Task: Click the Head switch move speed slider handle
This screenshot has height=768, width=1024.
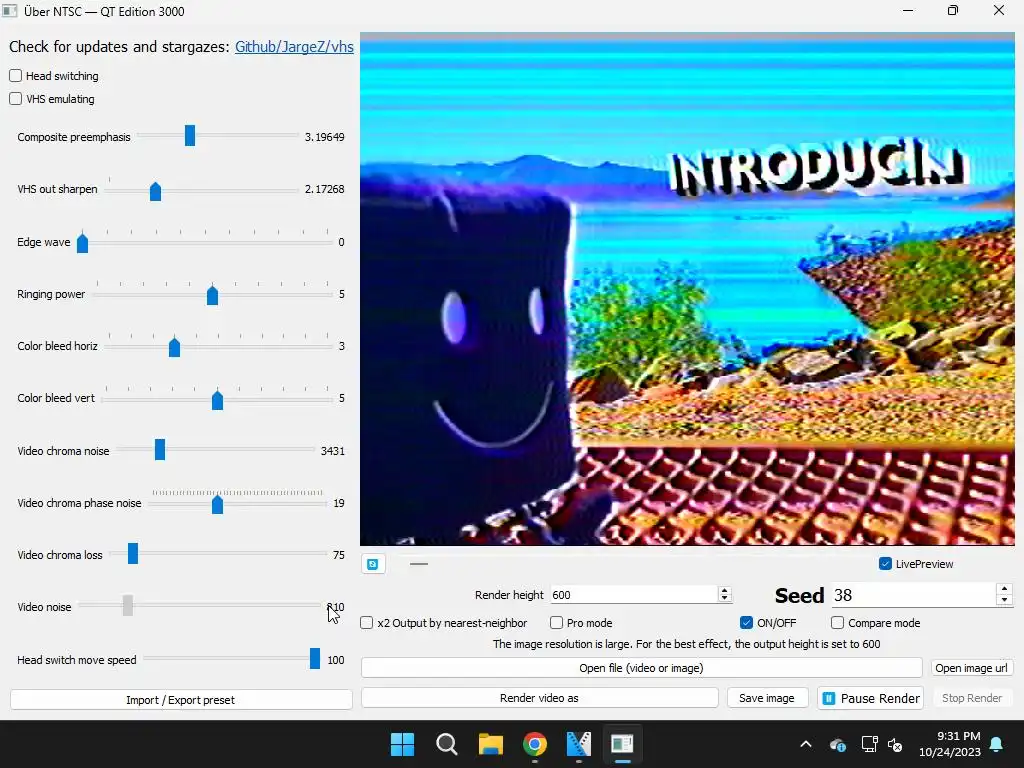Action: (315, 658)
